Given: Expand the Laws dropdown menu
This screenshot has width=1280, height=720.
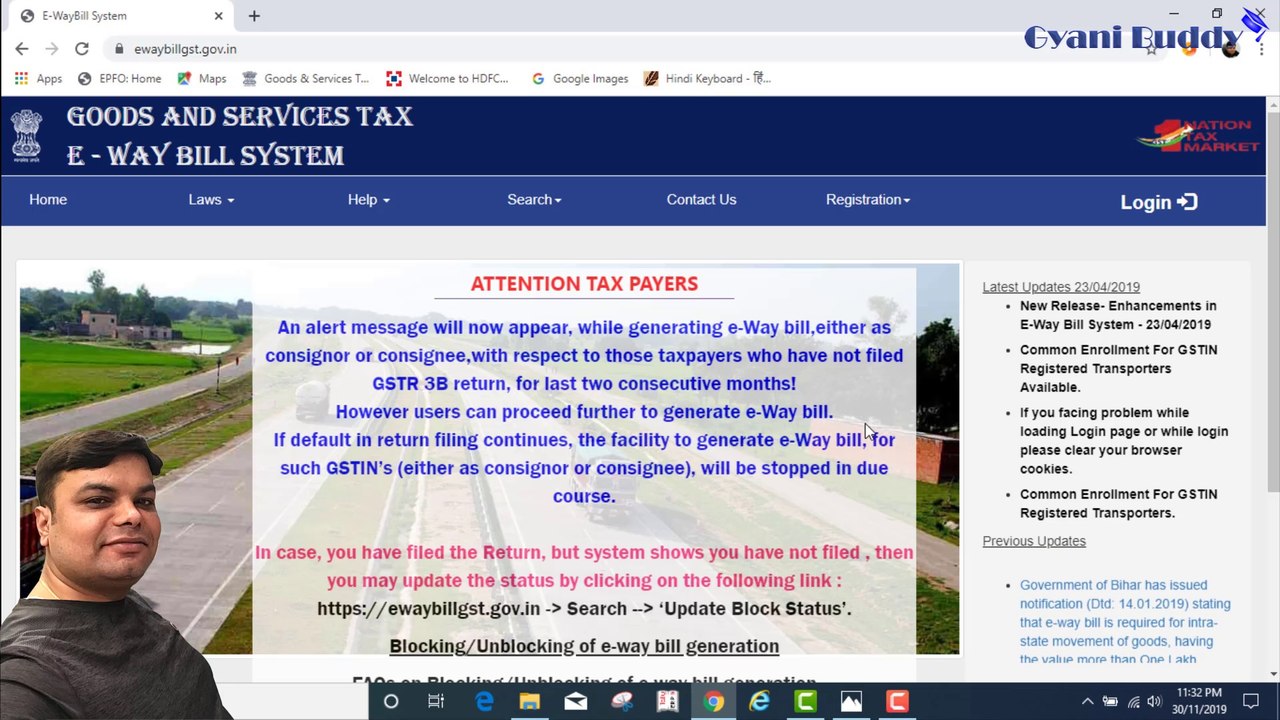Looking at the screenshot, I should (x=211, y=200).
